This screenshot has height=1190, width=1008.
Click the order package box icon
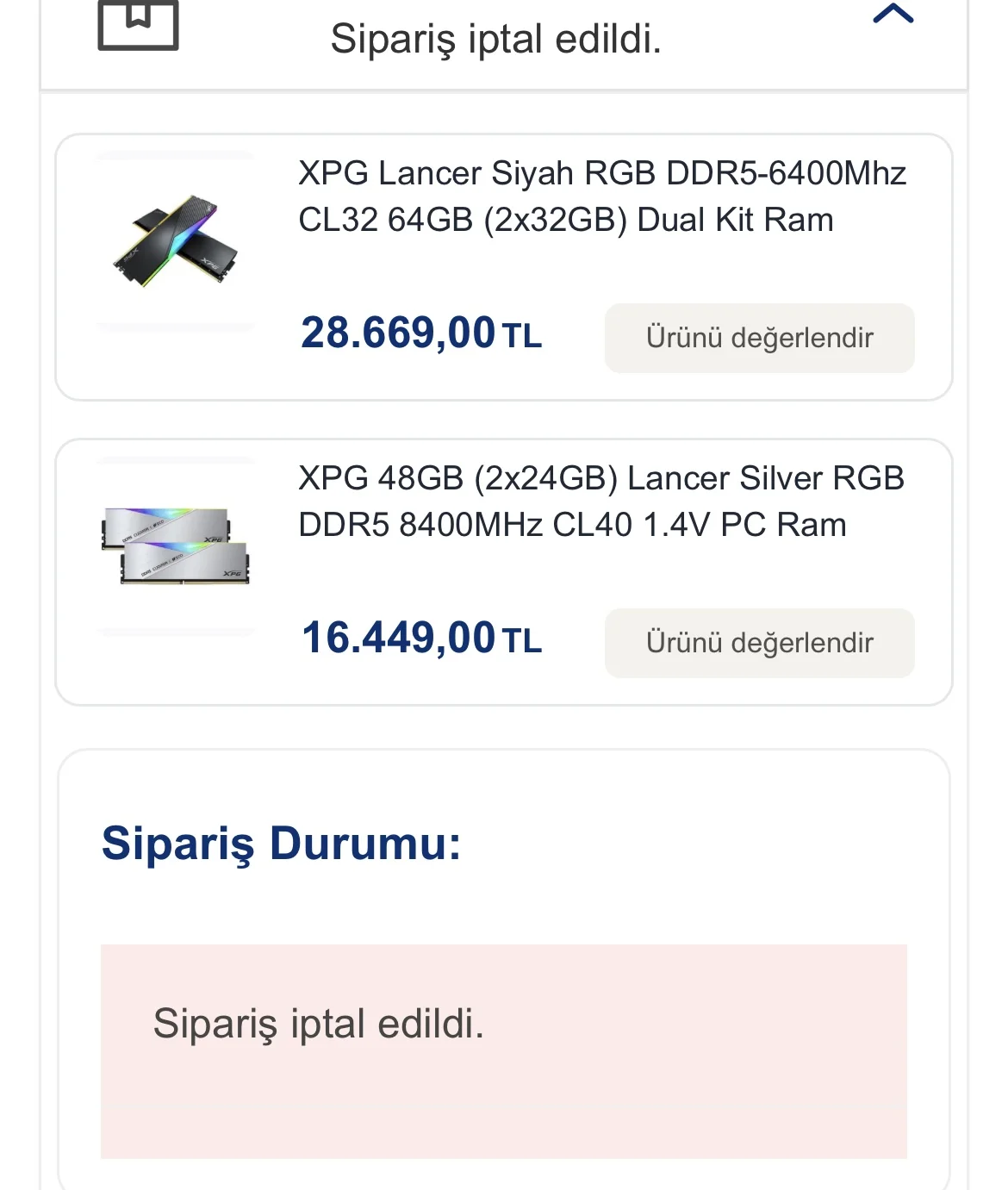pyautogui.click(x=138, y=24)
